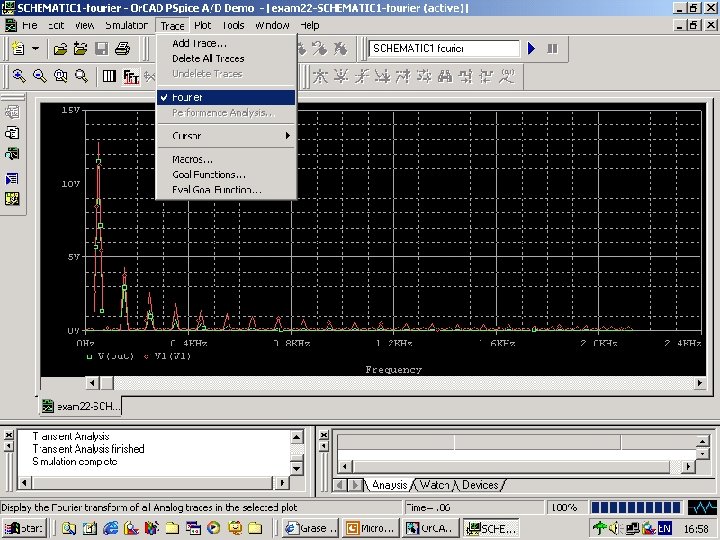Open the new file dropdown arrow
720x540 pixels.
click(36, 48)
